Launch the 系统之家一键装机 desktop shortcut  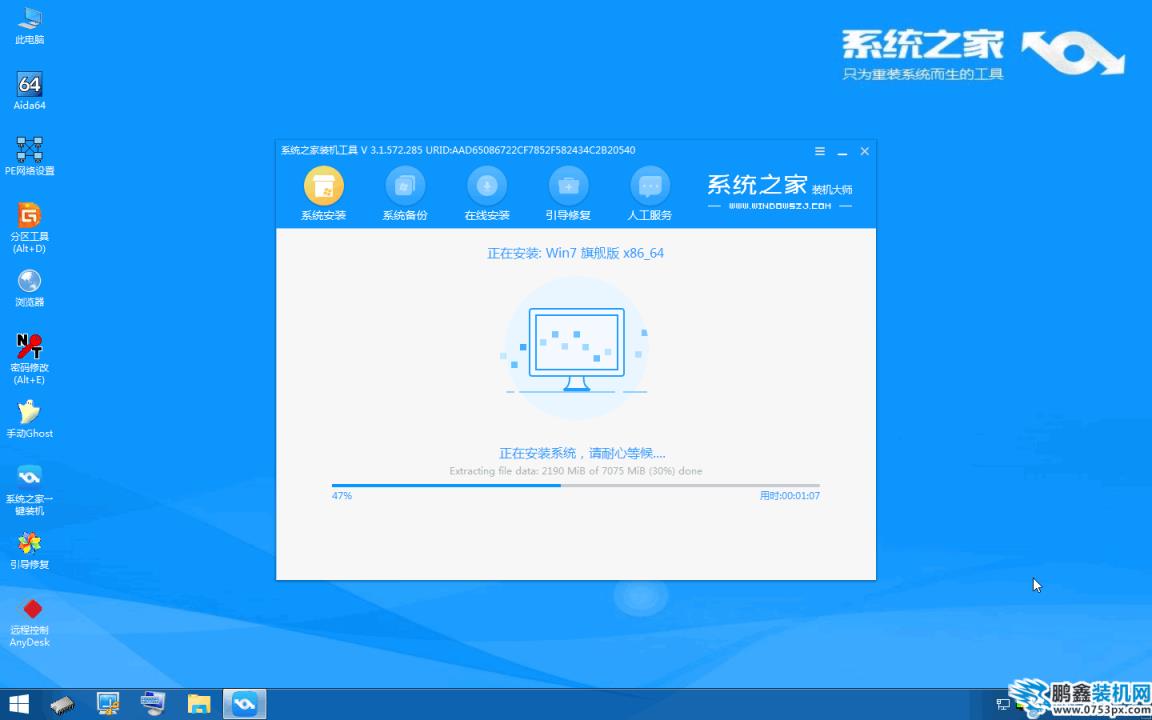tap(29, 490)
